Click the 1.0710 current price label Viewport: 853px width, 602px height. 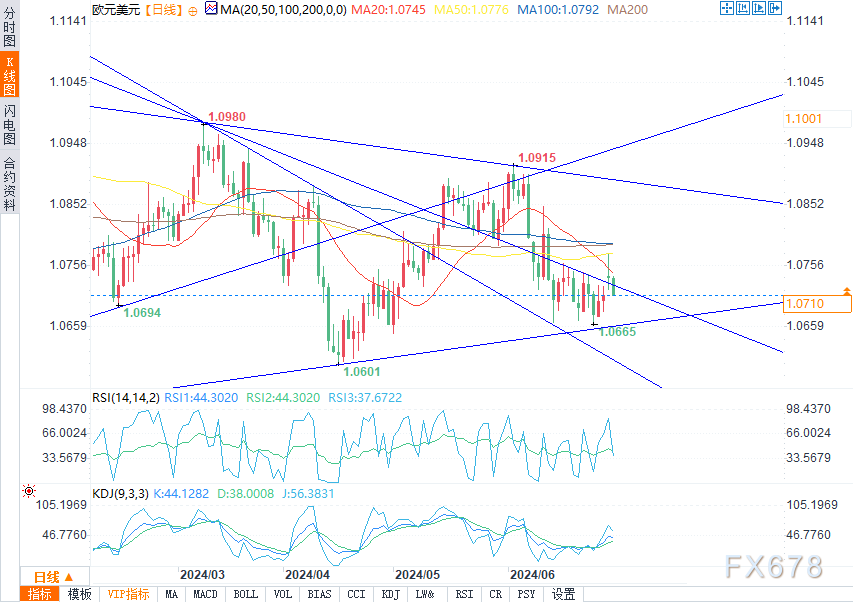[817, 303]
